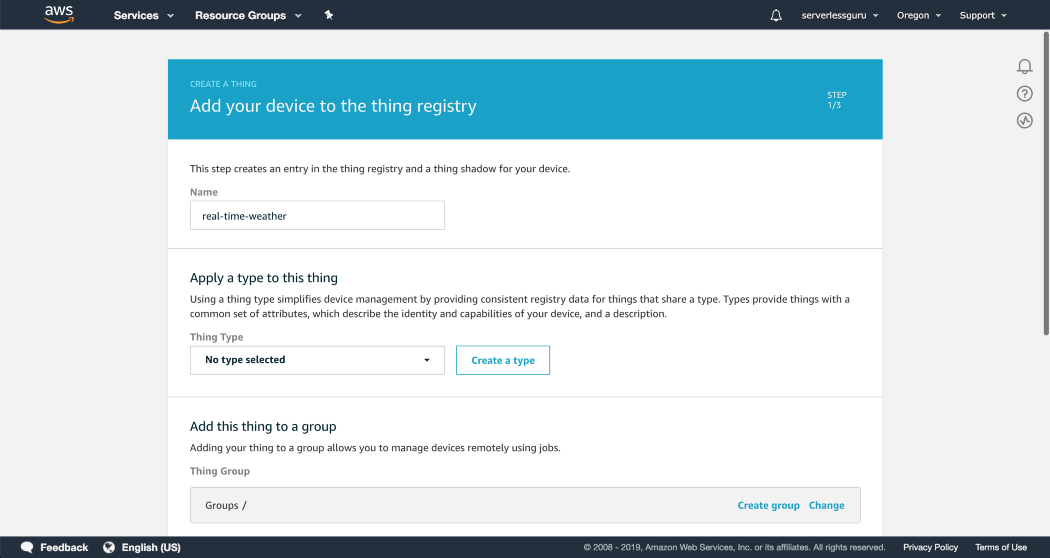The width and height of the screenshot is (1050, 558).
Task: Open the activity monitor icon
Action: [x=1025, y=121]
